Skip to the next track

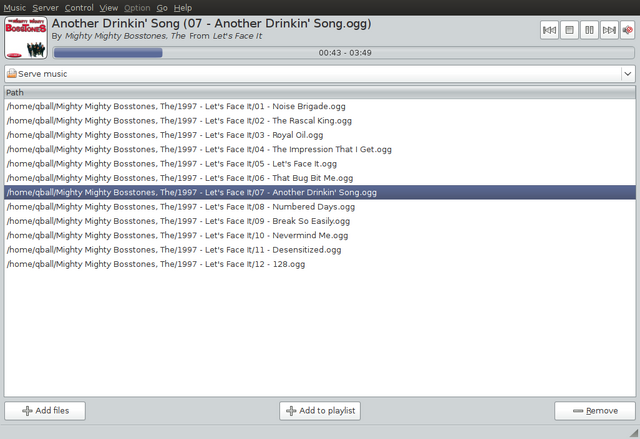[609, 30]
